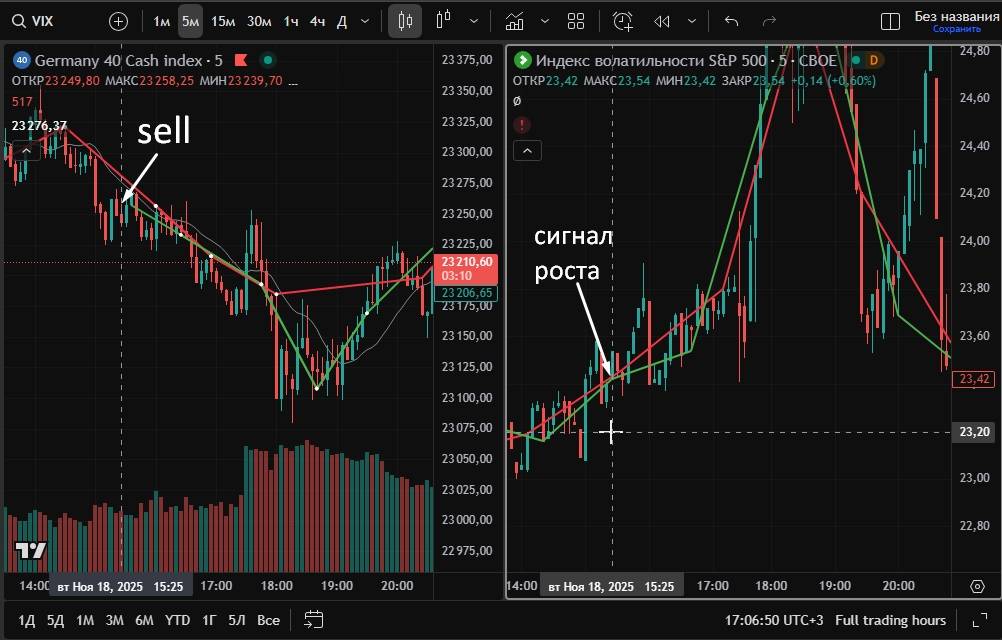Screen dimensions: 1002x640
Task: Switch to the 15м timeframe
Action: point(223,21)
